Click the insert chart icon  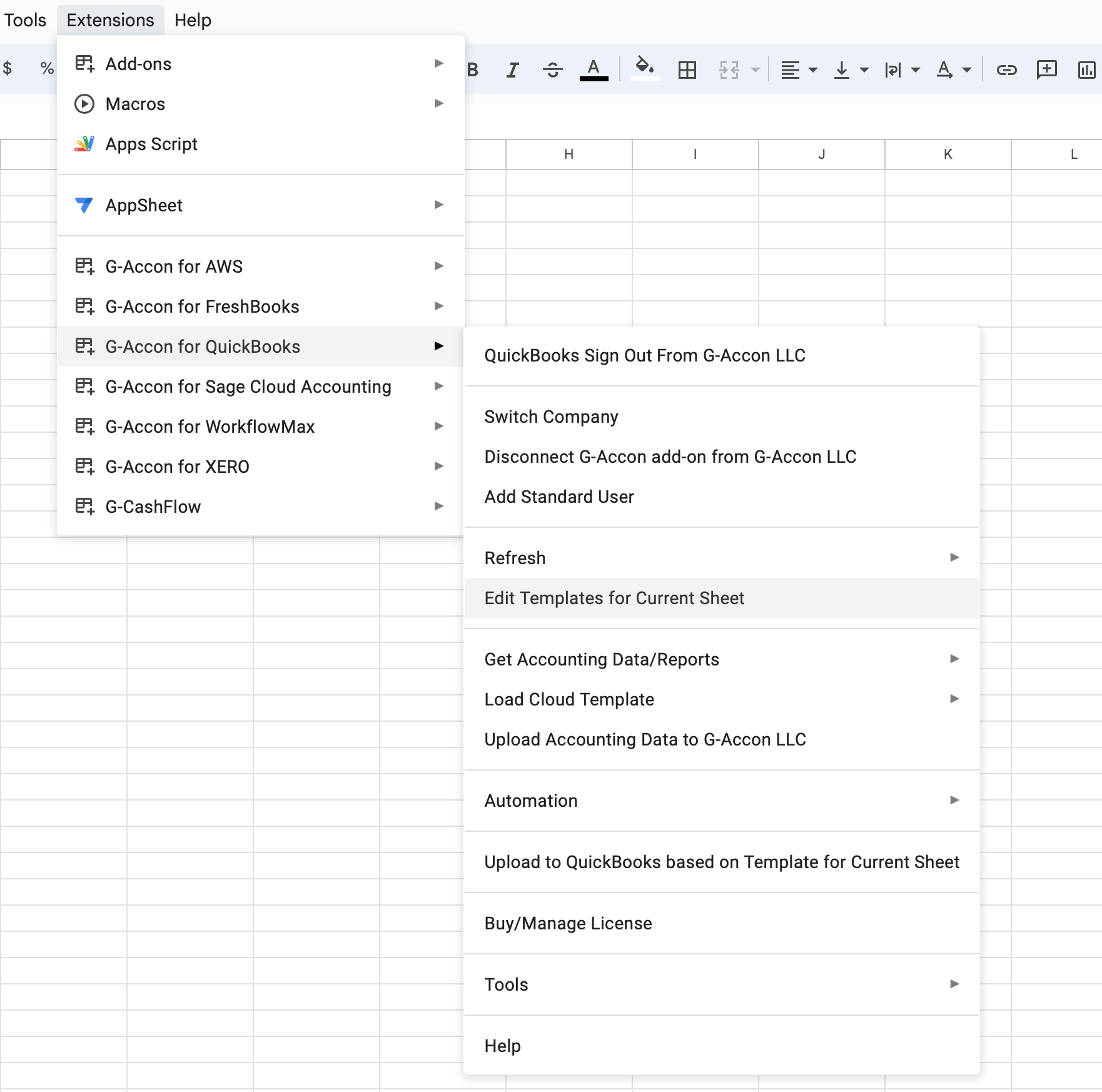1087,69
